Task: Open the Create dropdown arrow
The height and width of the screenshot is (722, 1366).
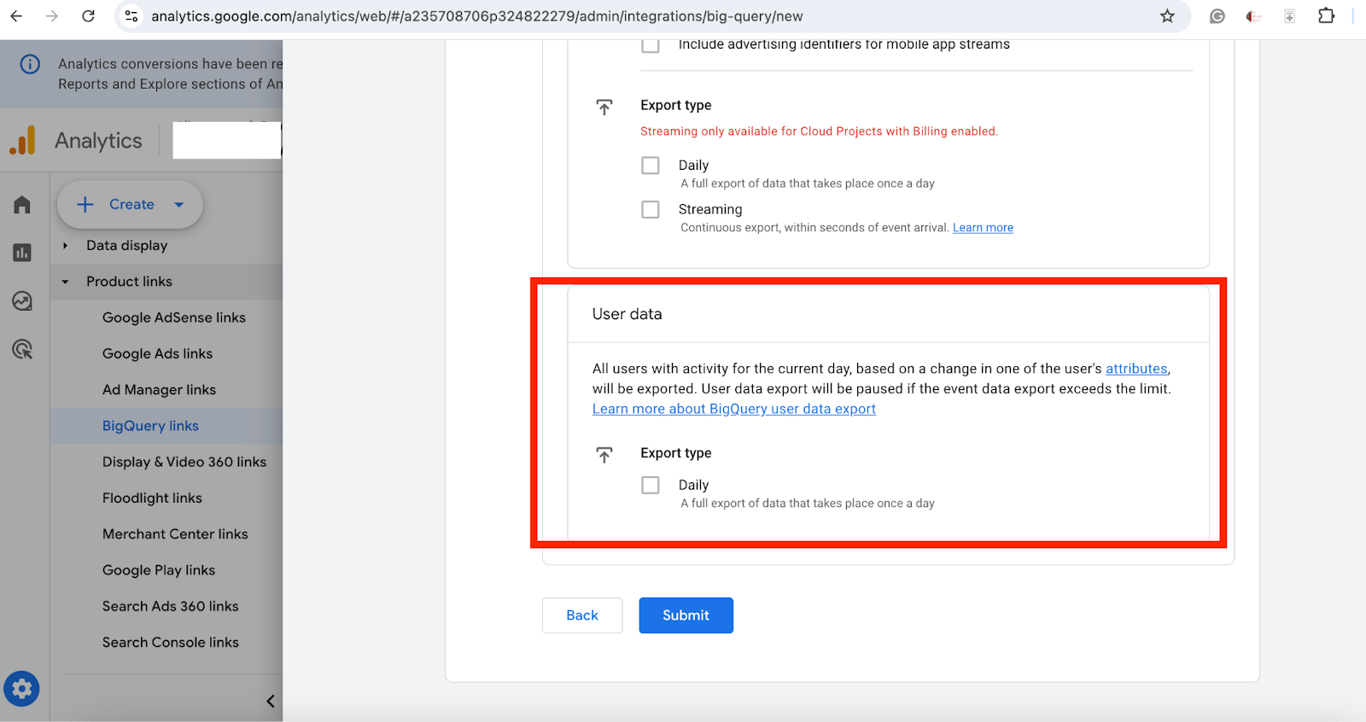Action: [179, 205]
